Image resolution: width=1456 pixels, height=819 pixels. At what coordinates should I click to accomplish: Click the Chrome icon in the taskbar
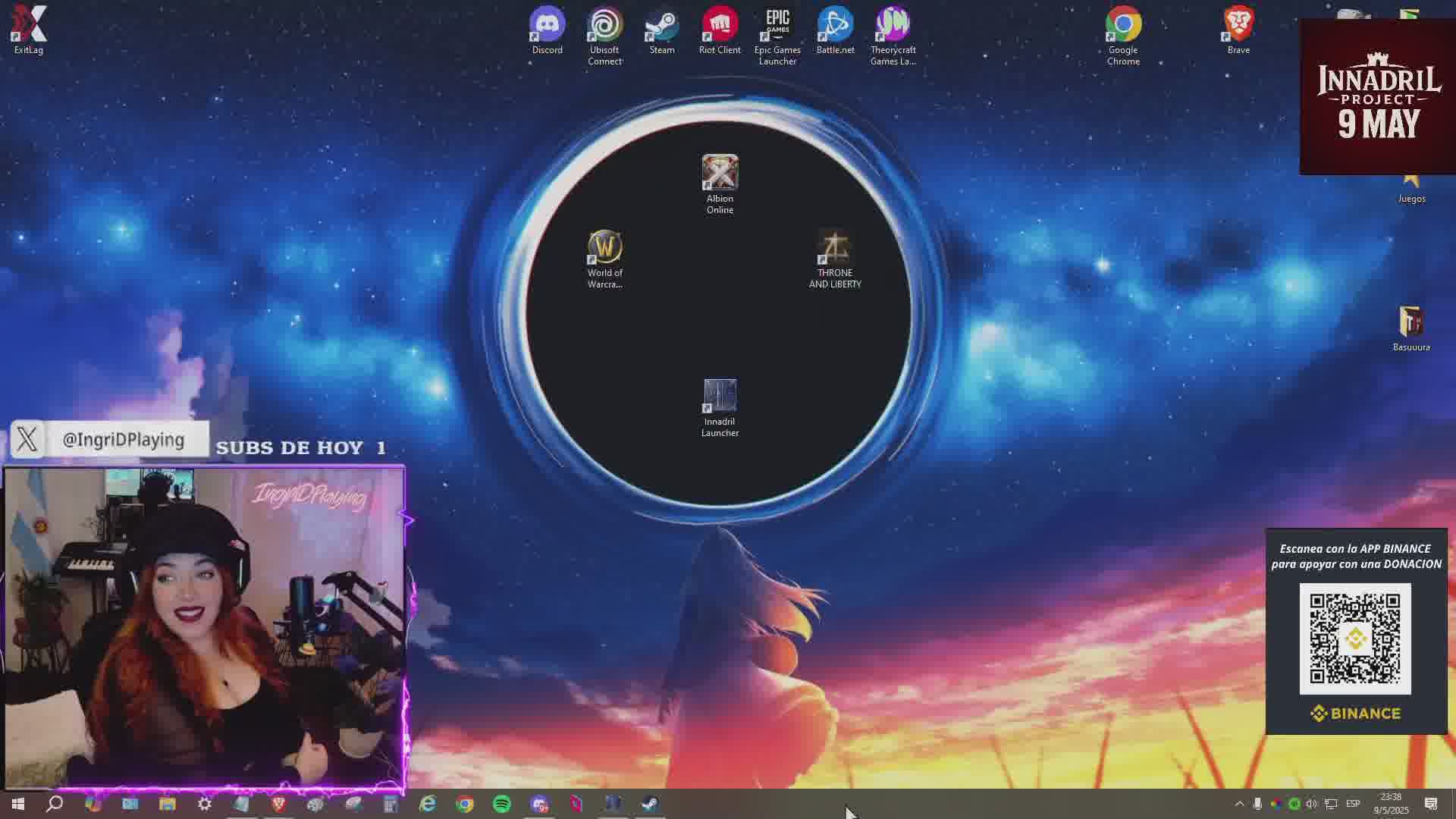465,804
